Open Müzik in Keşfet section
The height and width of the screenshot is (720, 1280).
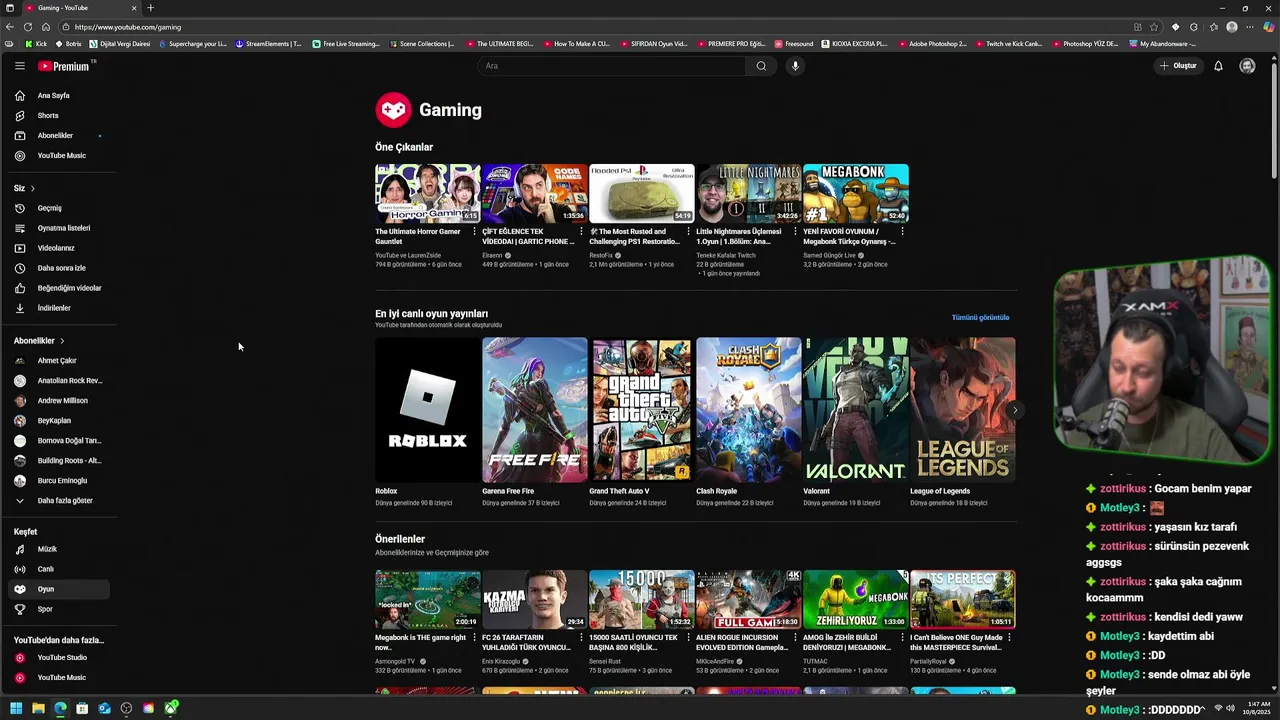[x=58, y=549]
